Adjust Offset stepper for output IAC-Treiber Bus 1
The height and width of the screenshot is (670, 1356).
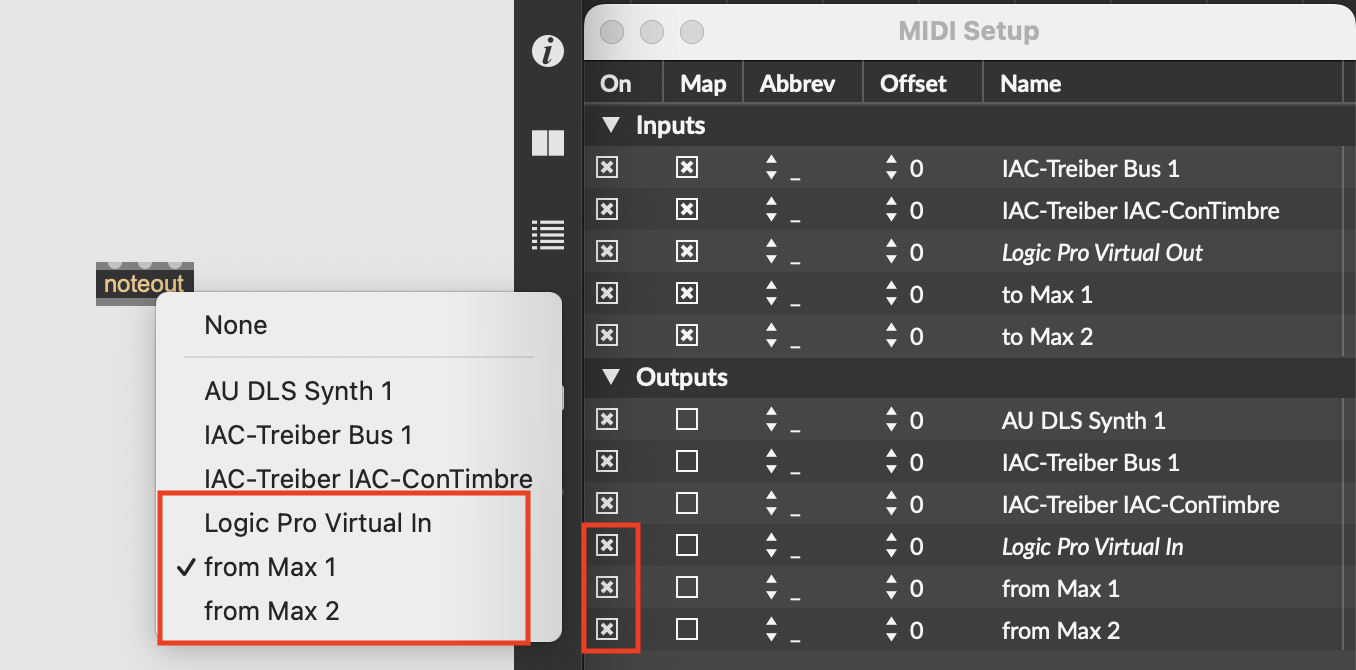point(891,462)
